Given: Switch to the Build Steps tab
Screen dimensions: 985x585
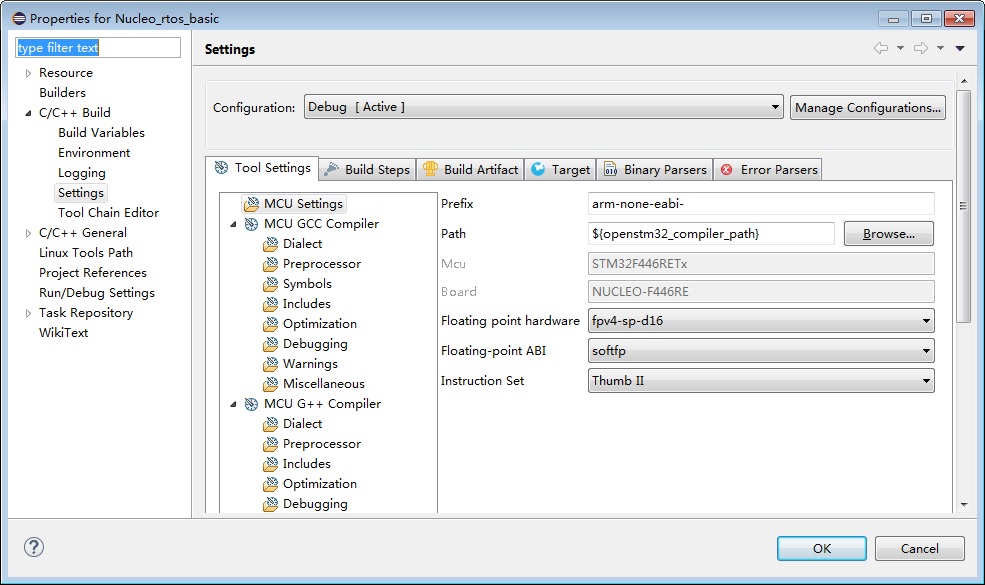Looking at the screenshot, I should pos(366,170).
